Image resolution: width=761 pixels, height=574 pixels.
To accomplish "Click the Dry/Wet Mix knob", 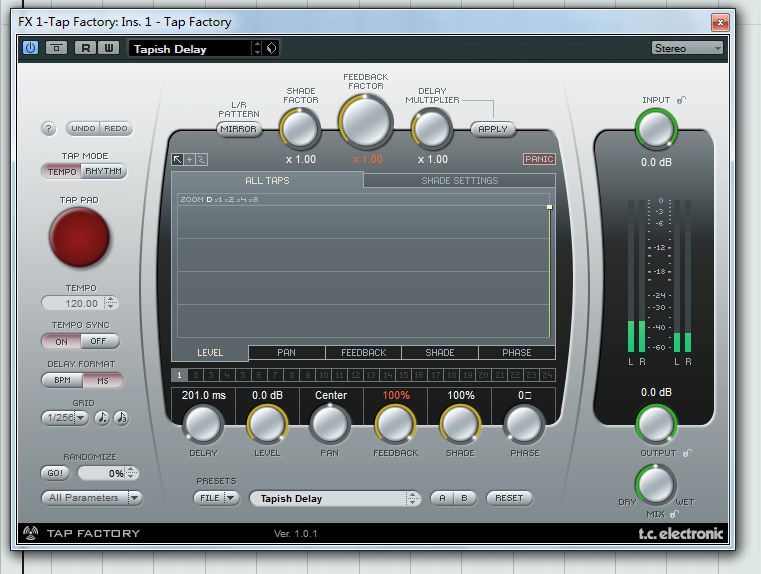I will click(x=655, y=485).
